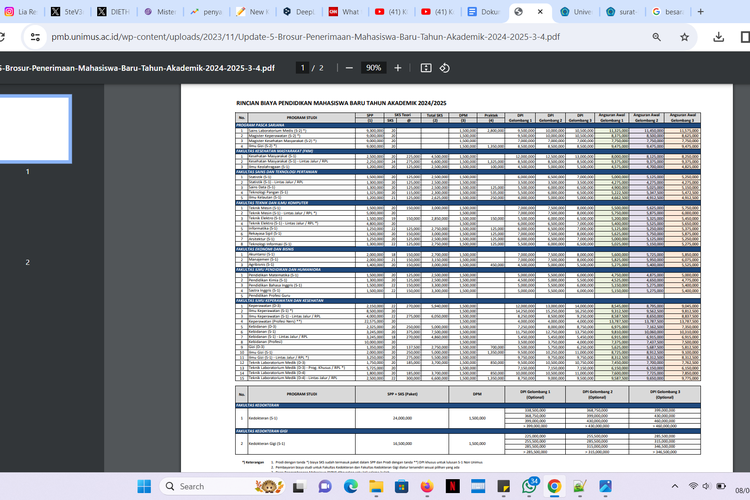Viewport: 750px width, 500px height.
Task: View site information icon beside the URL
Action: (x=33, y=37)
